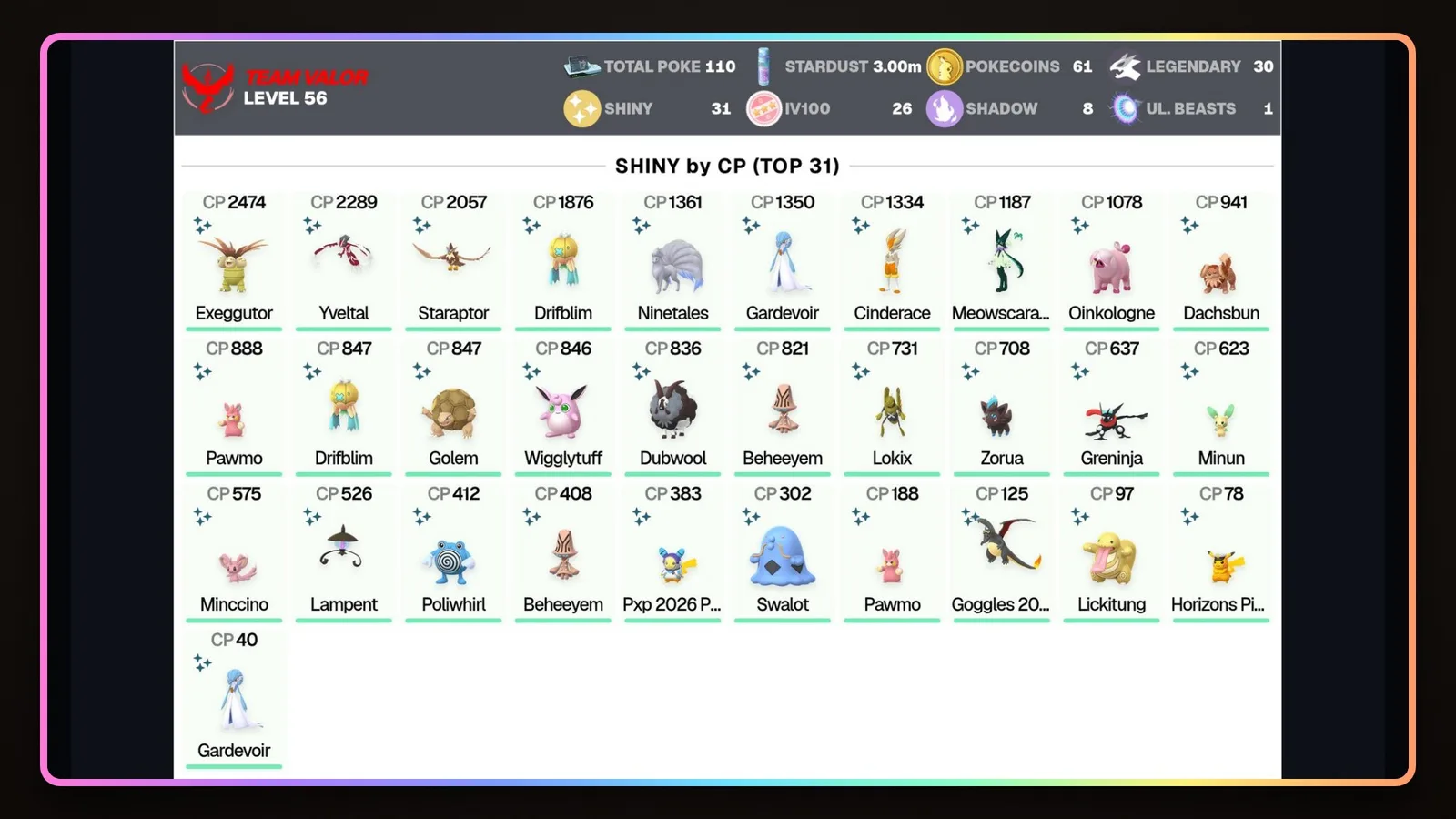Image resolution: width=1456 pixels, height=819 pixels.
Task: Click the 'Lokix' name label
Action: (x=892, y=458)
